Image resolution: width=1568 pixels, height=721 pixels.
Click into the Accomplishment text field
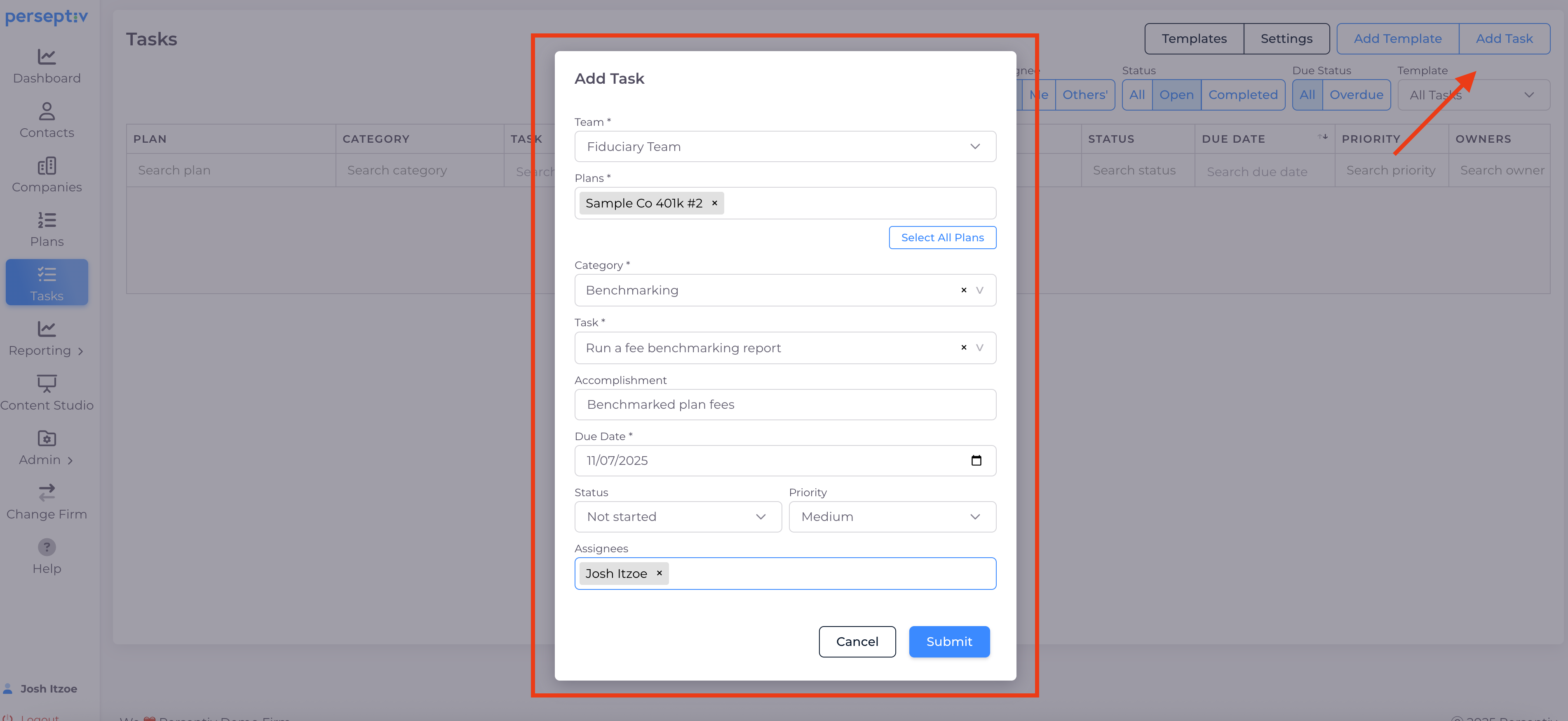pyautogui.click(x=784, y=404)
